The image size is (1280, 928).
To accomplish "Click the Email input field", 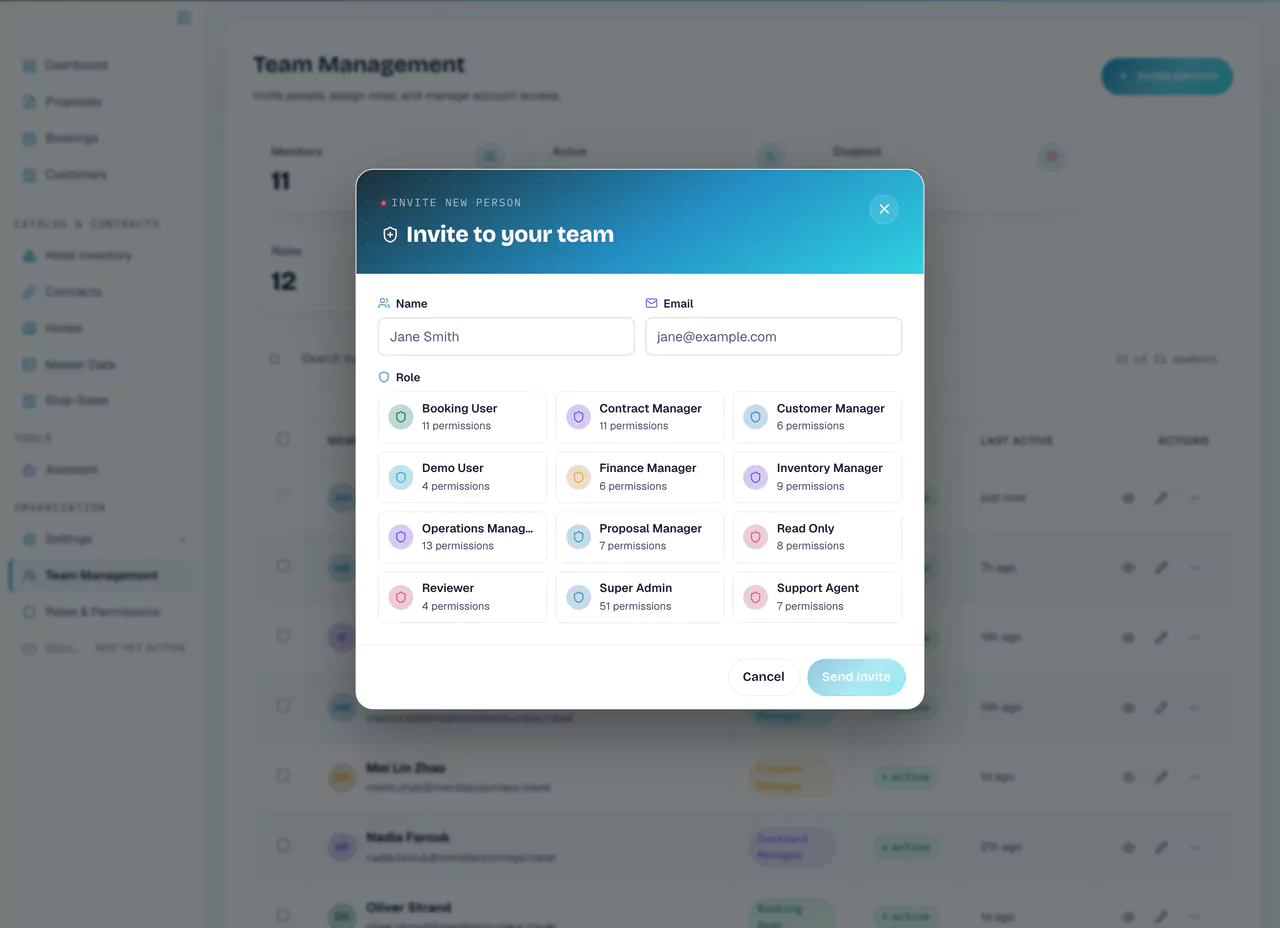I will 773,337.
